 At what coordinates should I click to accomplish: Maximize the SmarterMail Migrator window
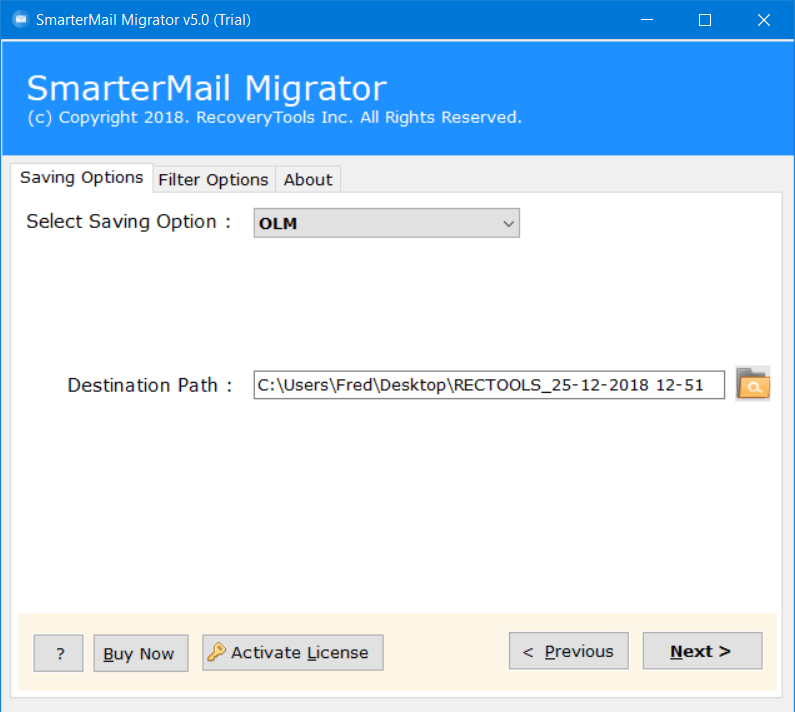point(705,20)
